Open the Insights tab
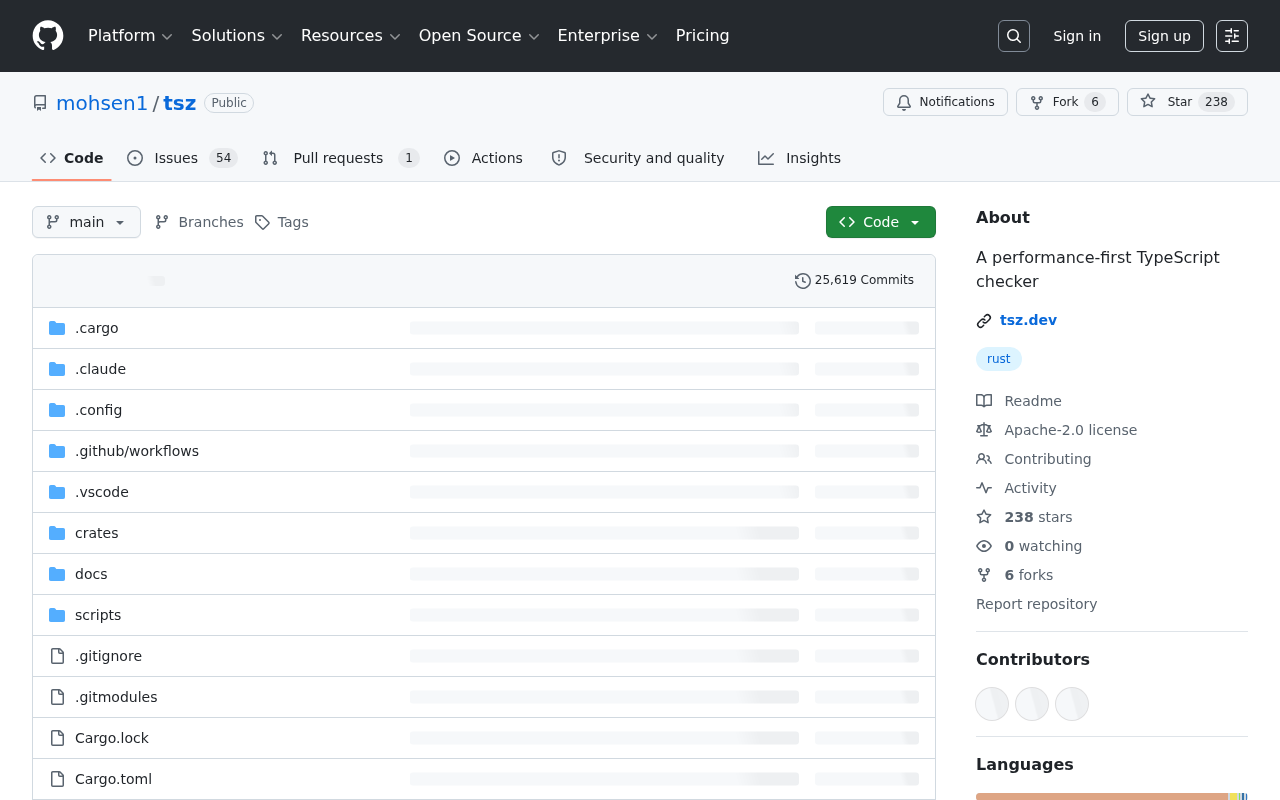The width and height of the screenshot is (1280, 800). pos(799,158)
